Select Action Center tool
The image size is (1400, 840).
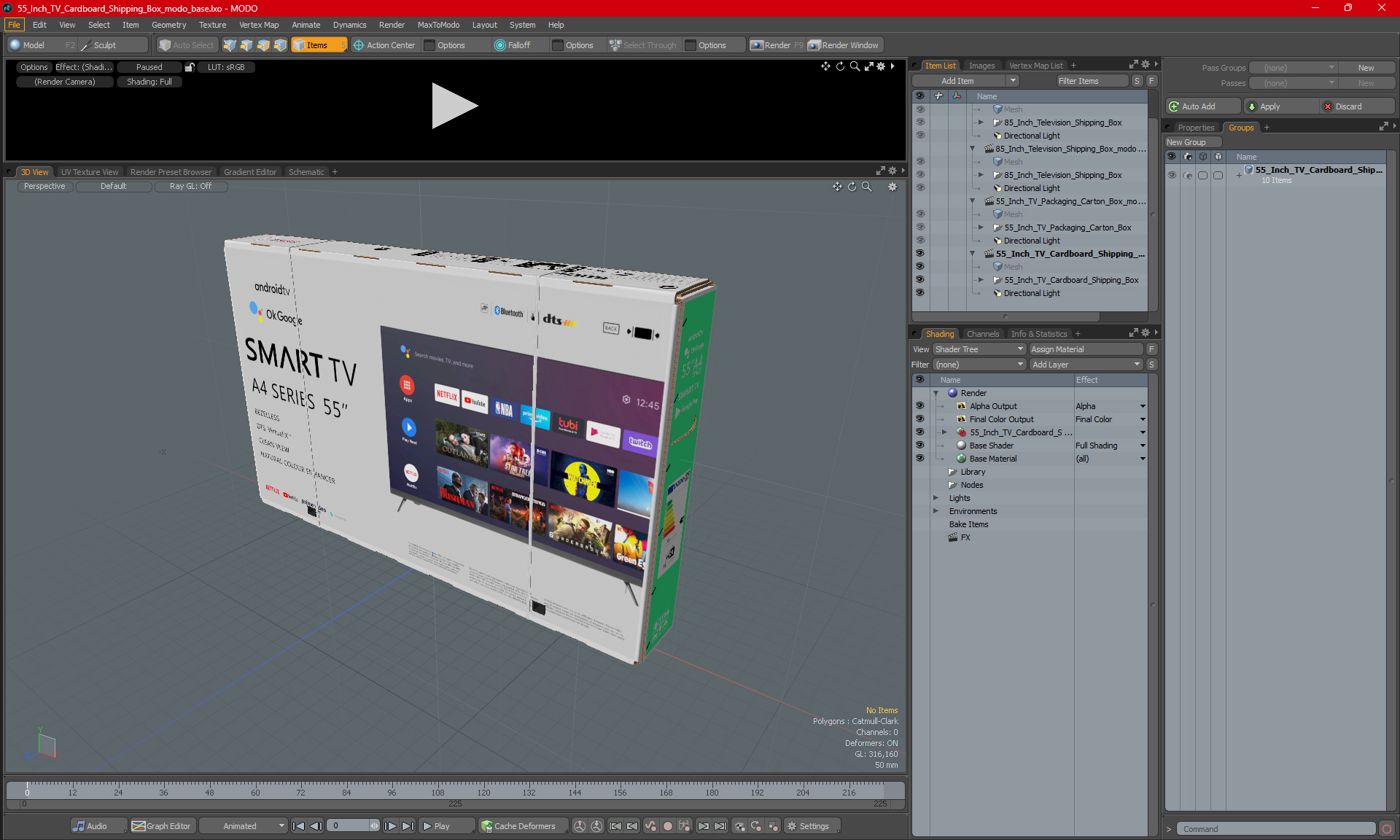[x=384, y=45]
